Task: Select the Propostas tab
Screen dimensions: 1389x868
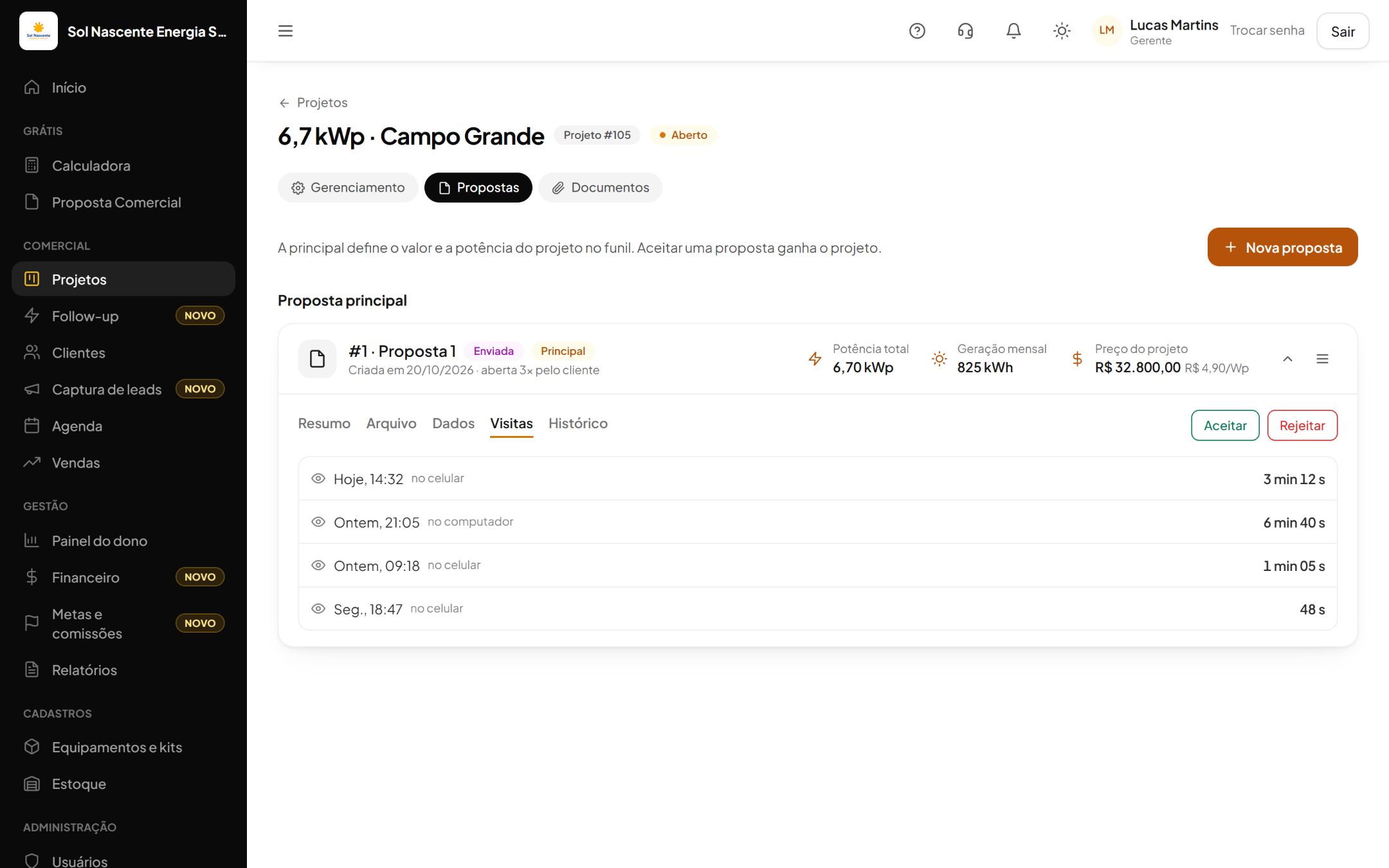Action: (x=478, y=188)
